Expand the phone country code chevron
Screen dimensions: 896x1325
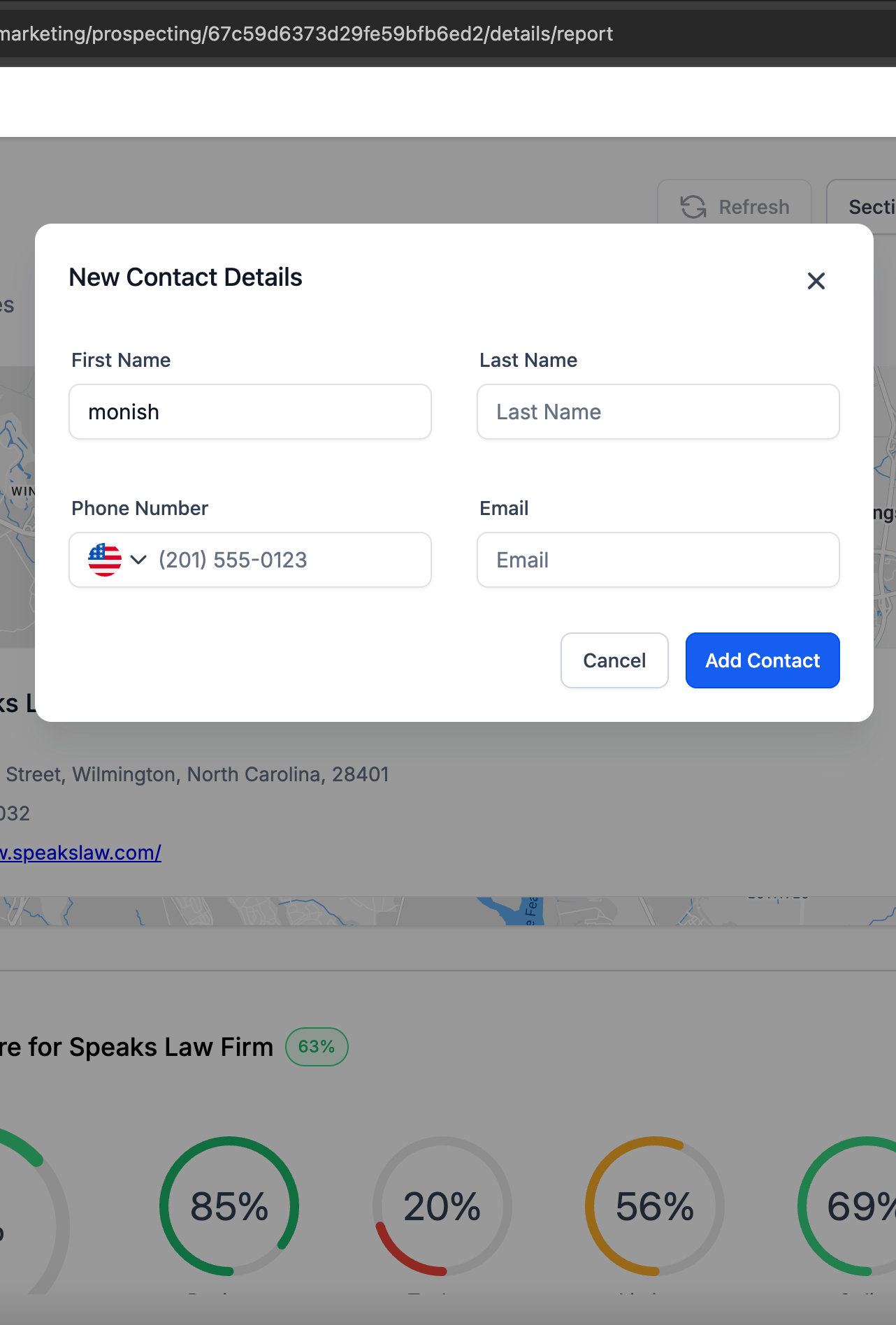tap(138, 560)
